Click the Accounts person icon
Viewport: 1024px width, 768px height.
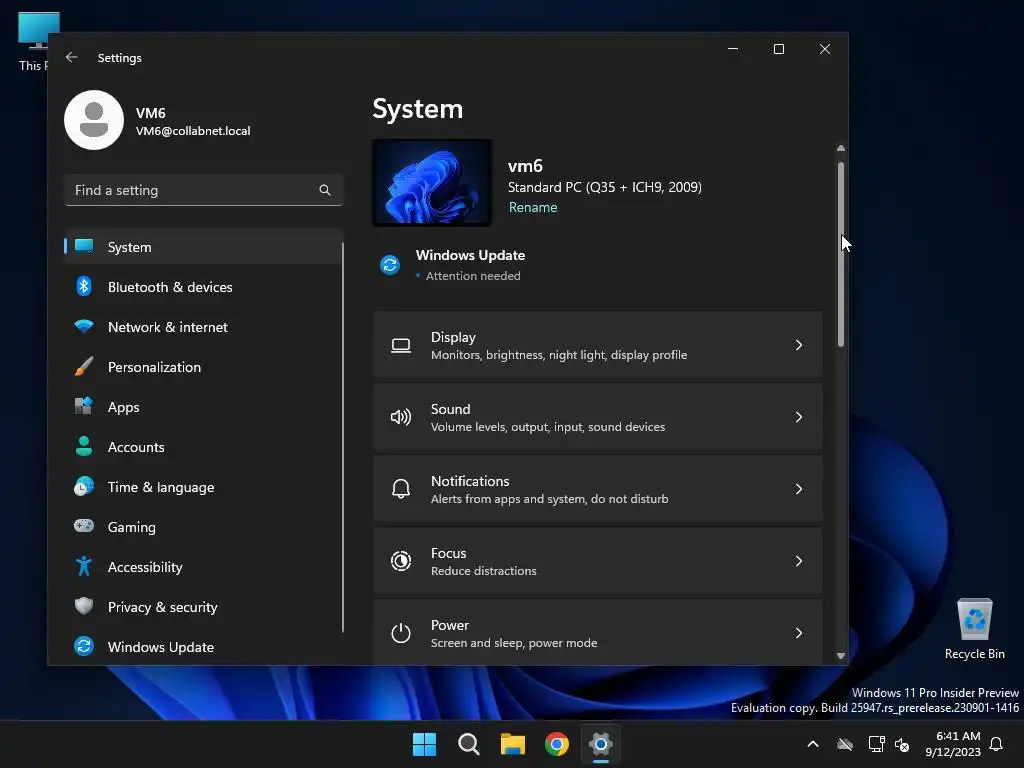point(84,446)
